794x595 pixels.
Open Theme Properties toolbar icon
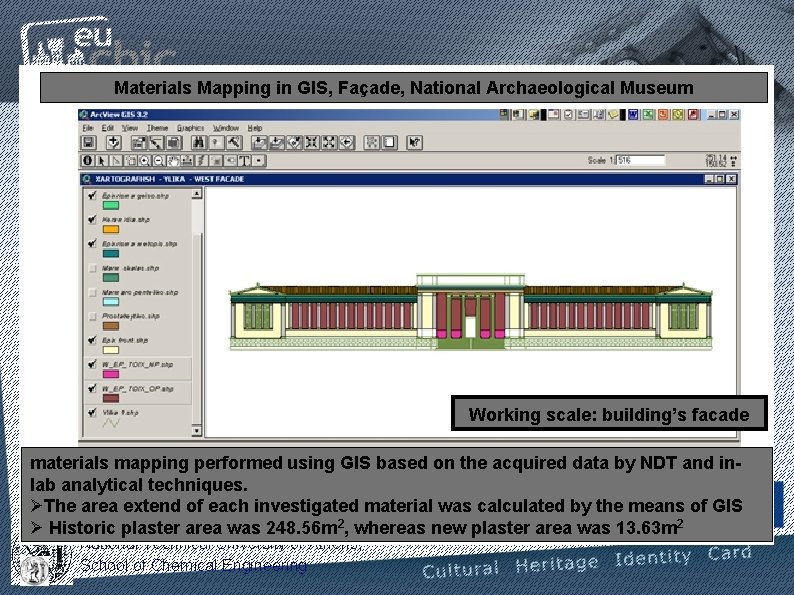pyautogui.click(x=138, y=143)
